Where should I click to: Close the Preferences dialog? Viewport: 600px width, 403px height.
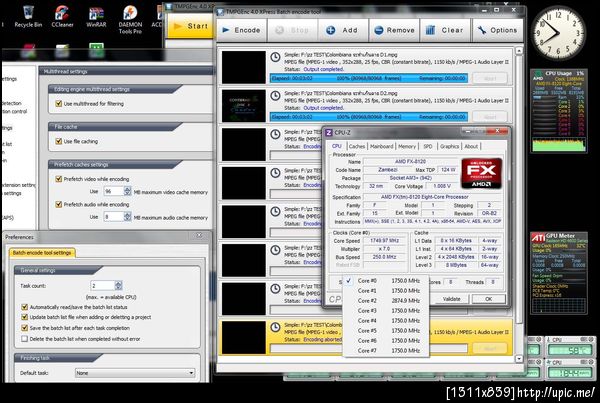(x=199, y=236)
